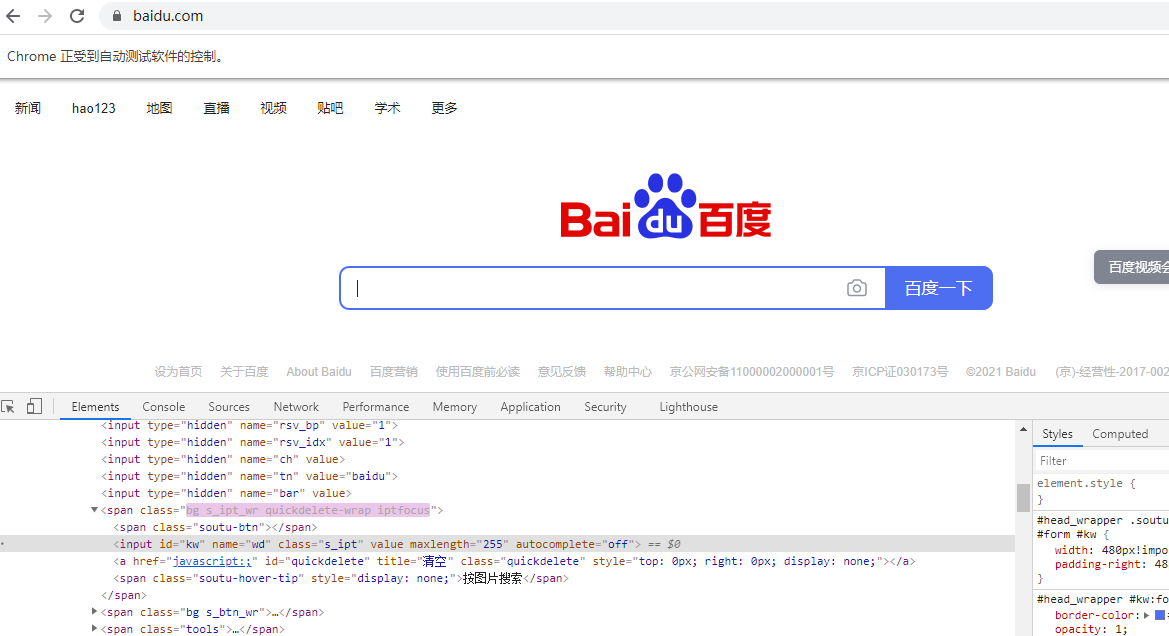1169x636 pixels.
Task: Switch to the Elements tab in DevTools
Action: [95, 406]
